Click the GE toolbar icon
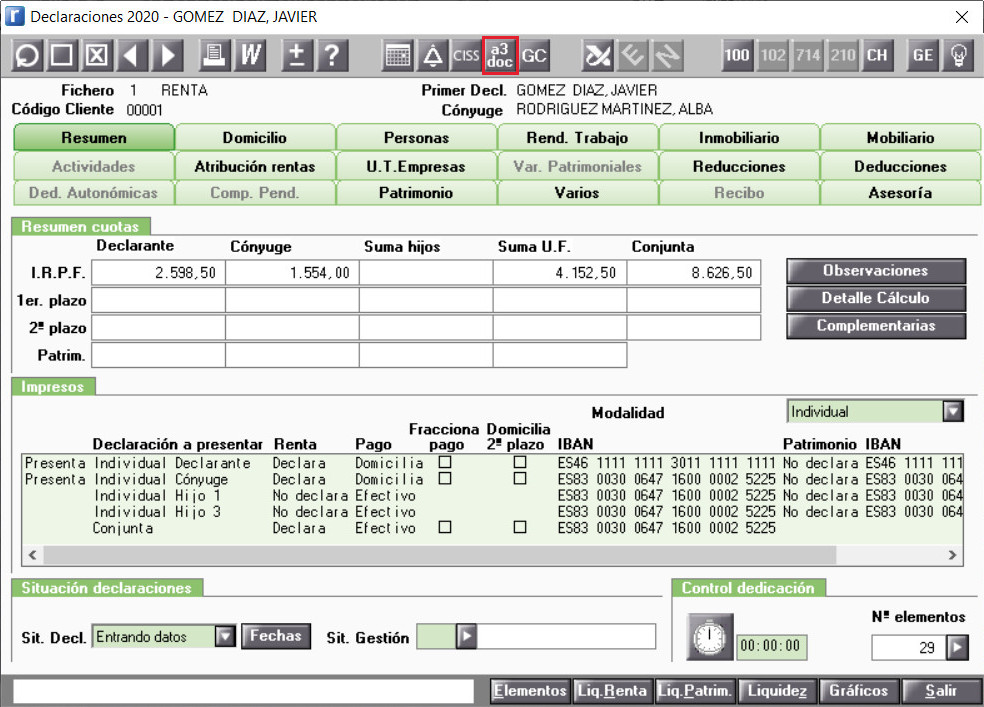The height and width of the screenshot is (707, 984). click(x=922, y=55)
